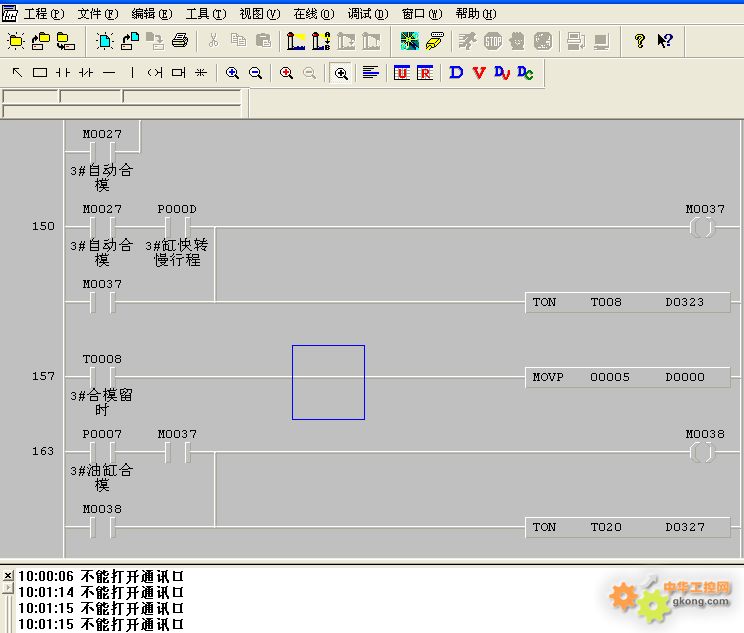Click the STOP sign icon

[493, 41]
